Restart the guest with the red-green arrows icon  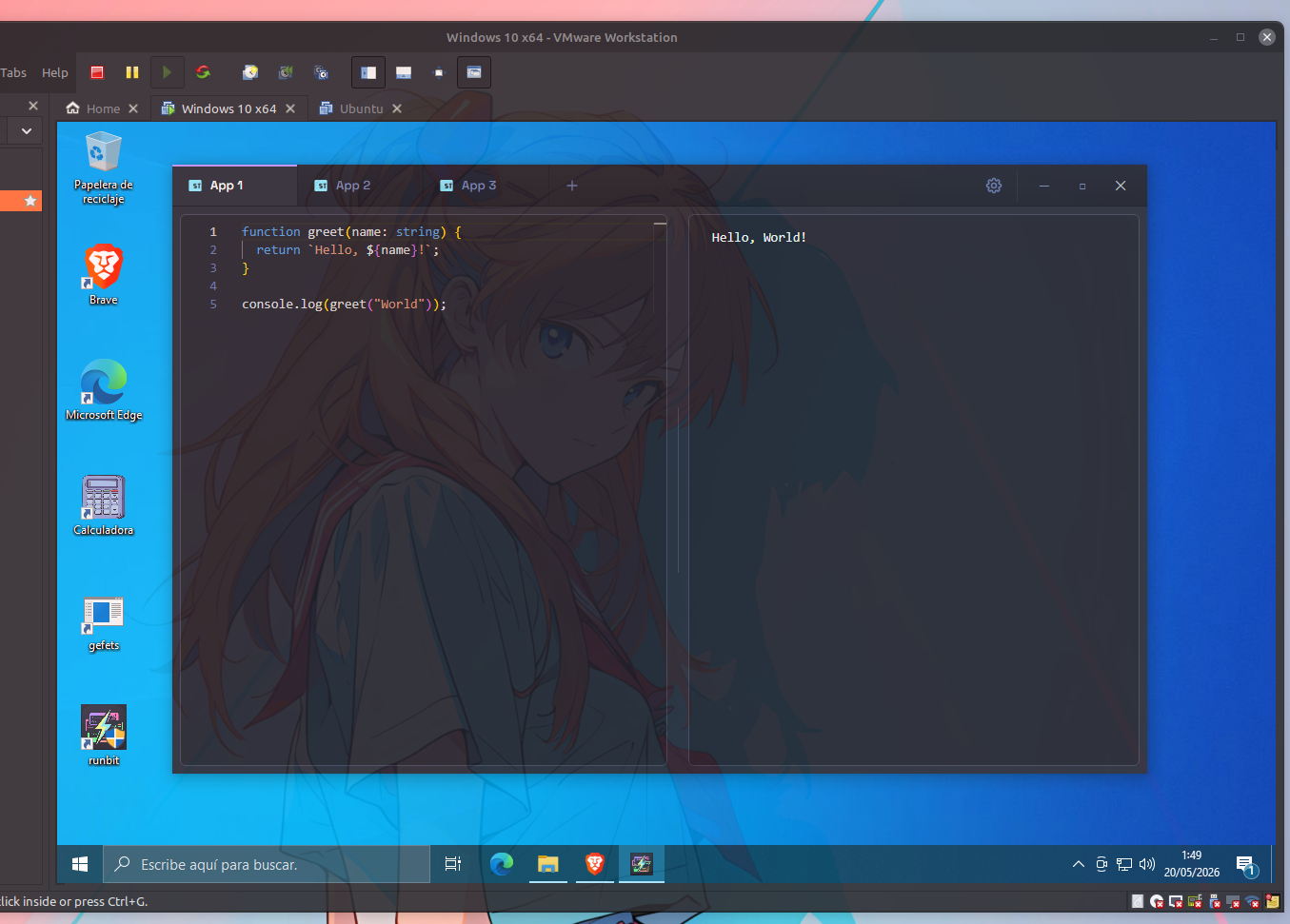click(x=203, y=72)
